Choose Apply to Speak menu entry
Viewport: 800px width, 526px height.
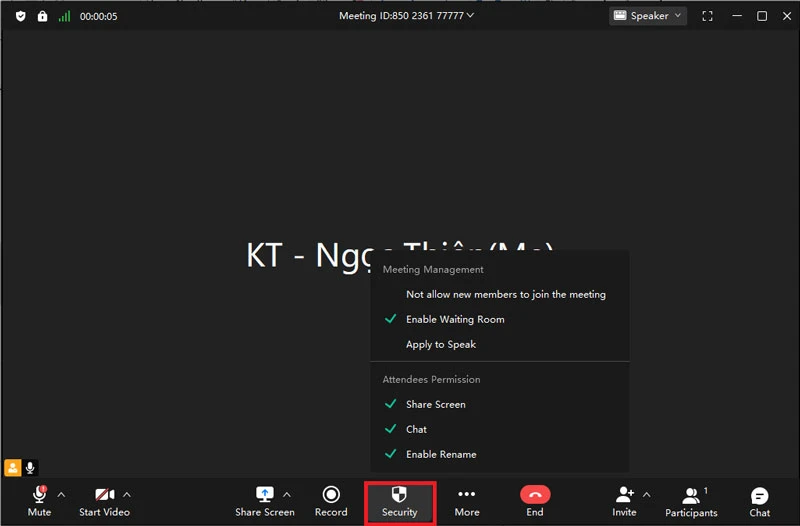(x=440, y=344)
